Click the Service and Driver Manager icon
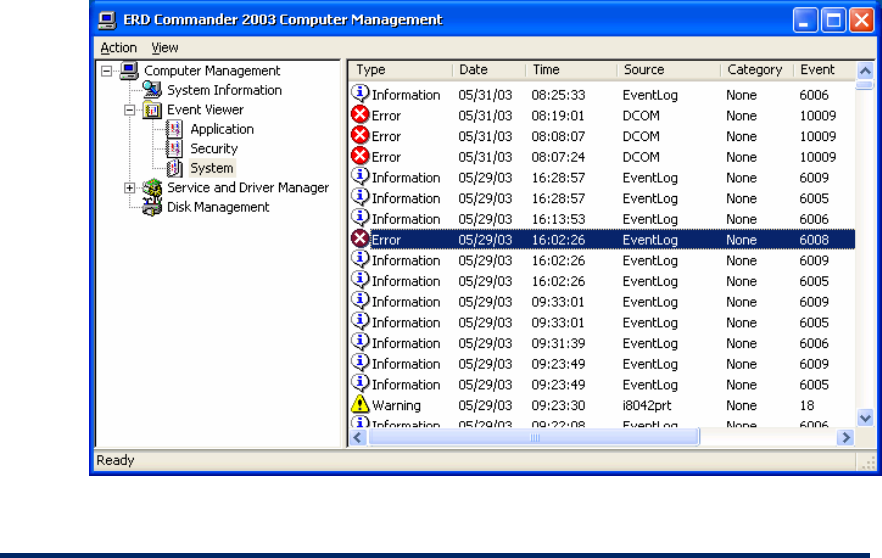This screenshot has width=882, height=558. 152,188
